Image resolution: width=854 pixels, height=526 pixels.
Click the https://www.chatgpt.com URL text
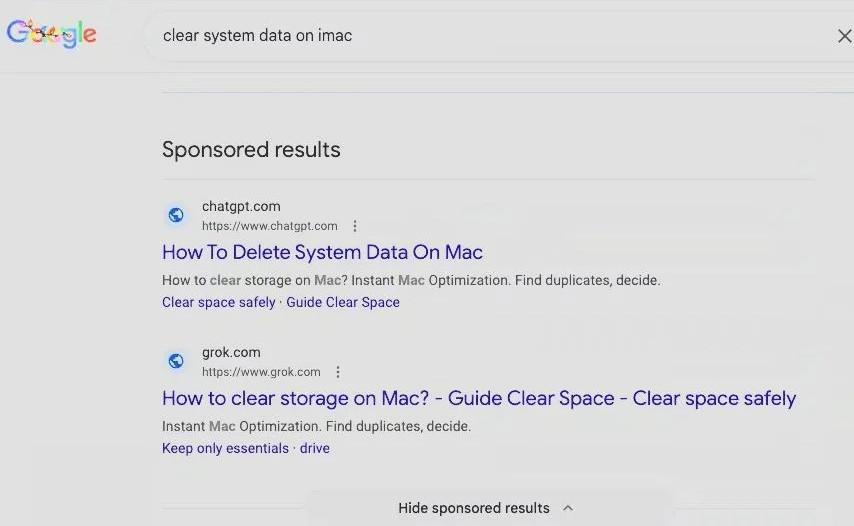(270, 226)
